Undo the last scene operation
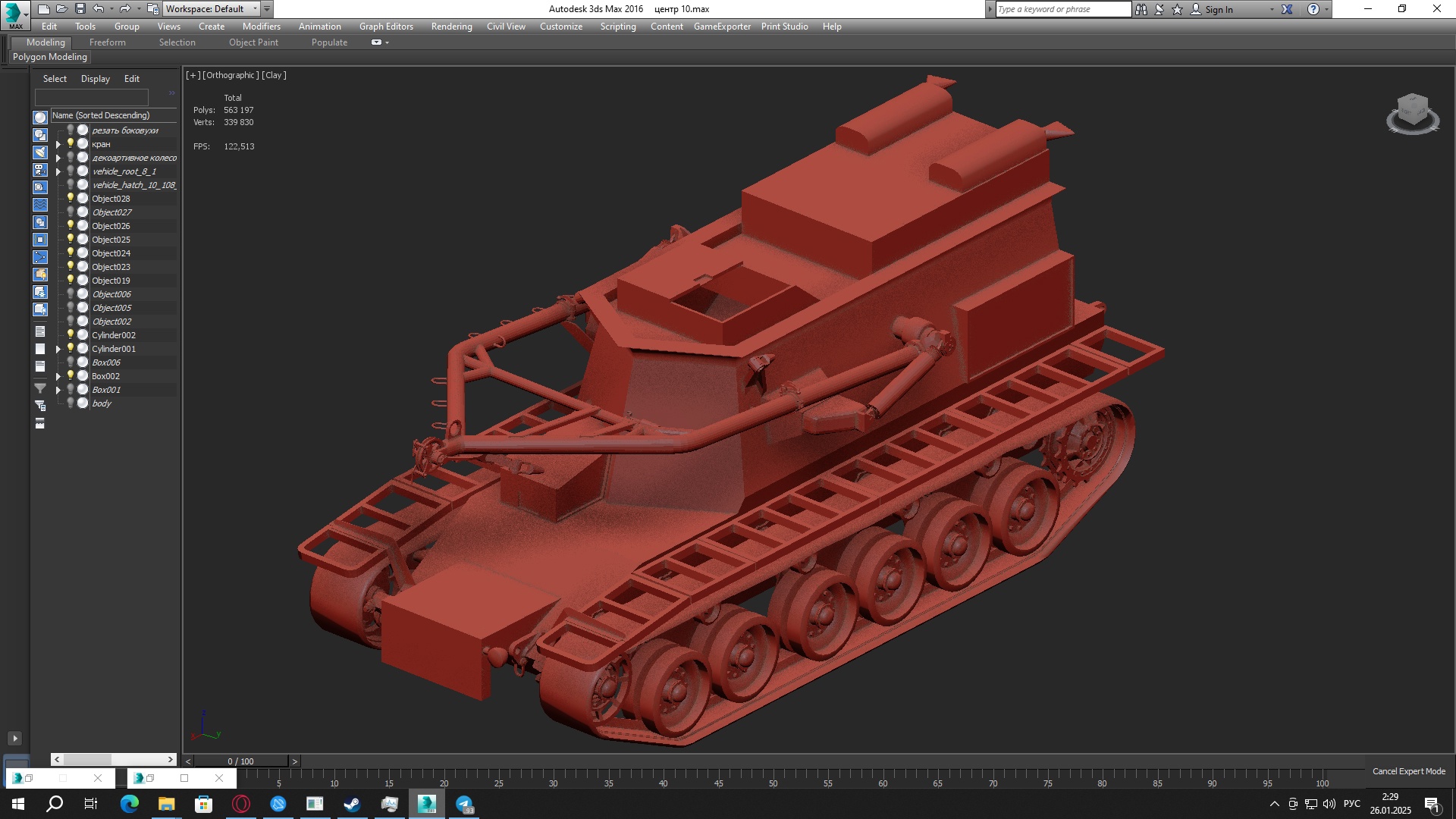This screenshot has height=819, width=1456. tap(99, 9)
